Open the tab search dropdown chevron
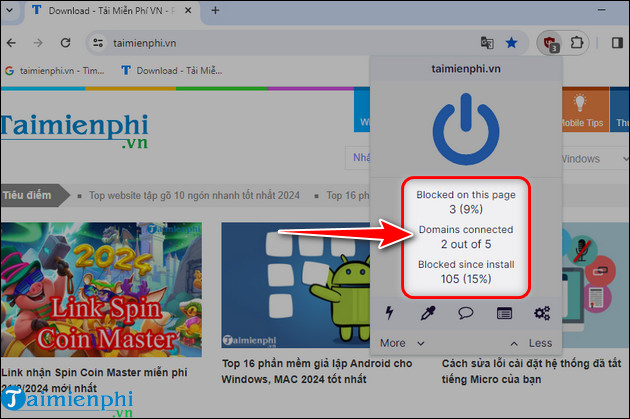Screen dimensions: 630x419 point(10,10)
